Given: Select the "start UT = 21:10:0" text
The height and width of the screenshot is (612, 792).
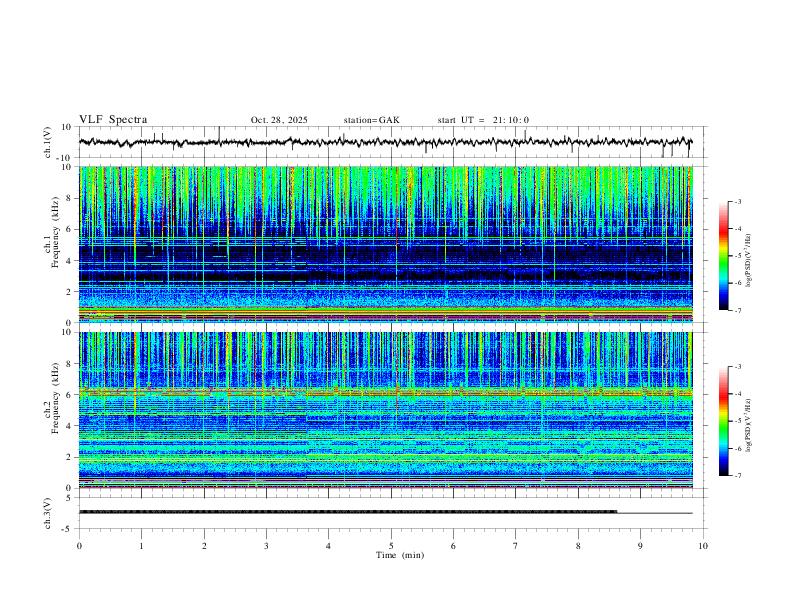Looking at the screenshot, I should pyautogui.click(x=483, y=120).
